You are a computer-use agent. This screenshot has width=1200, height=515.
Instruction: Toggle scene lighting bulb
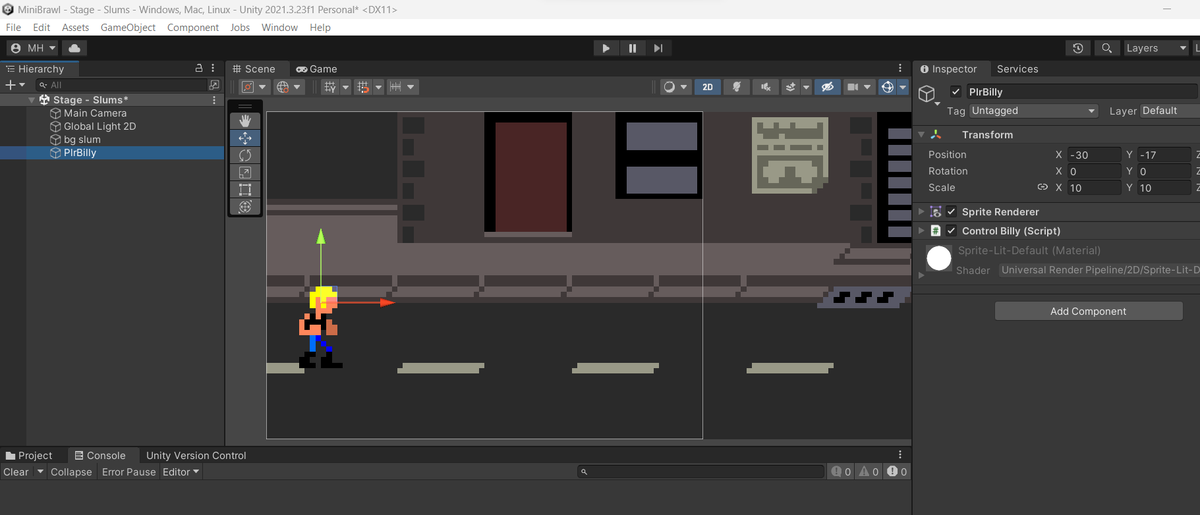pos(737,87)
